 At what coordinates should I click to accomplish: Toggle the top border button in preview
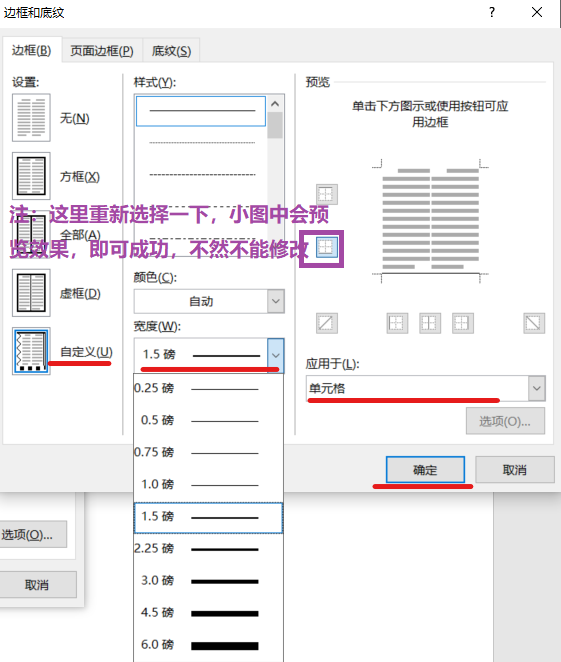coord(327,195)
